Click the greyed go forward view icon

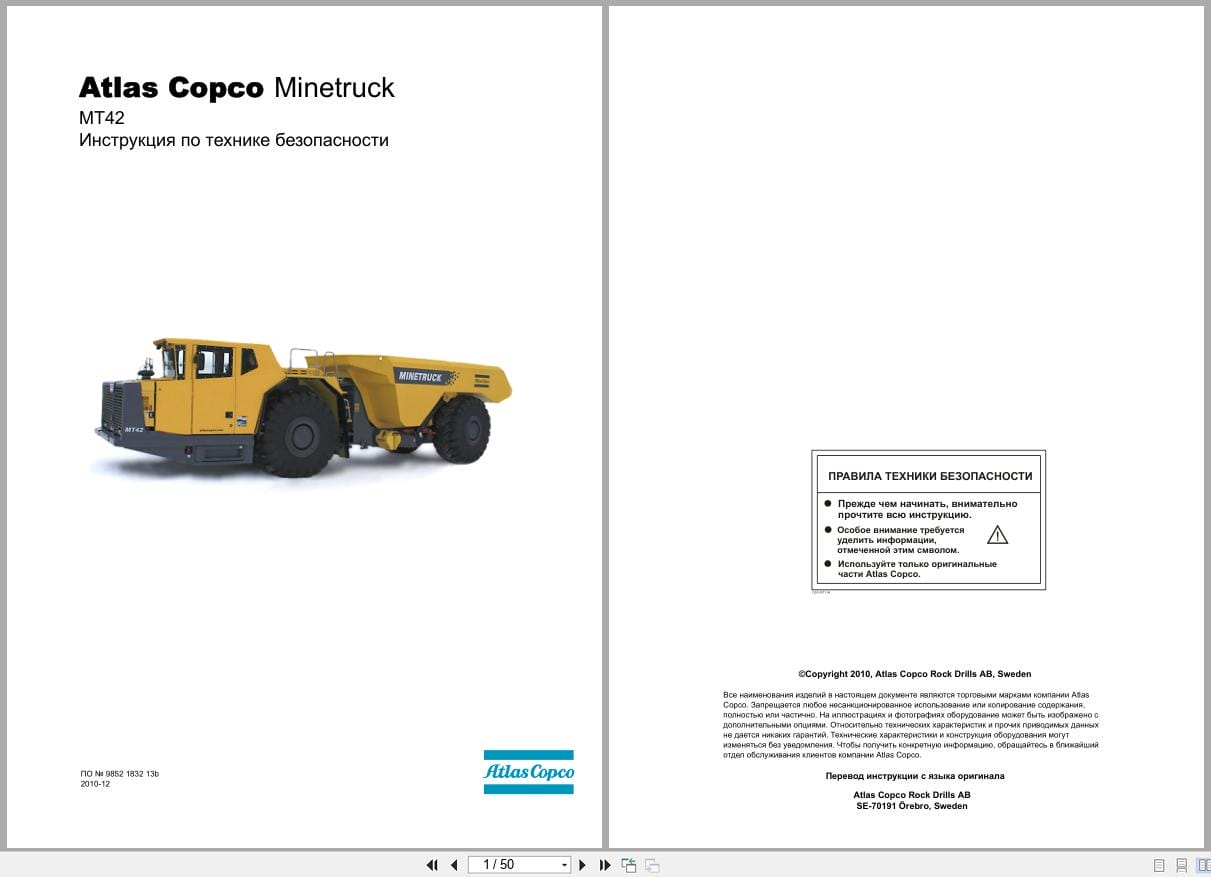(652, 865)
